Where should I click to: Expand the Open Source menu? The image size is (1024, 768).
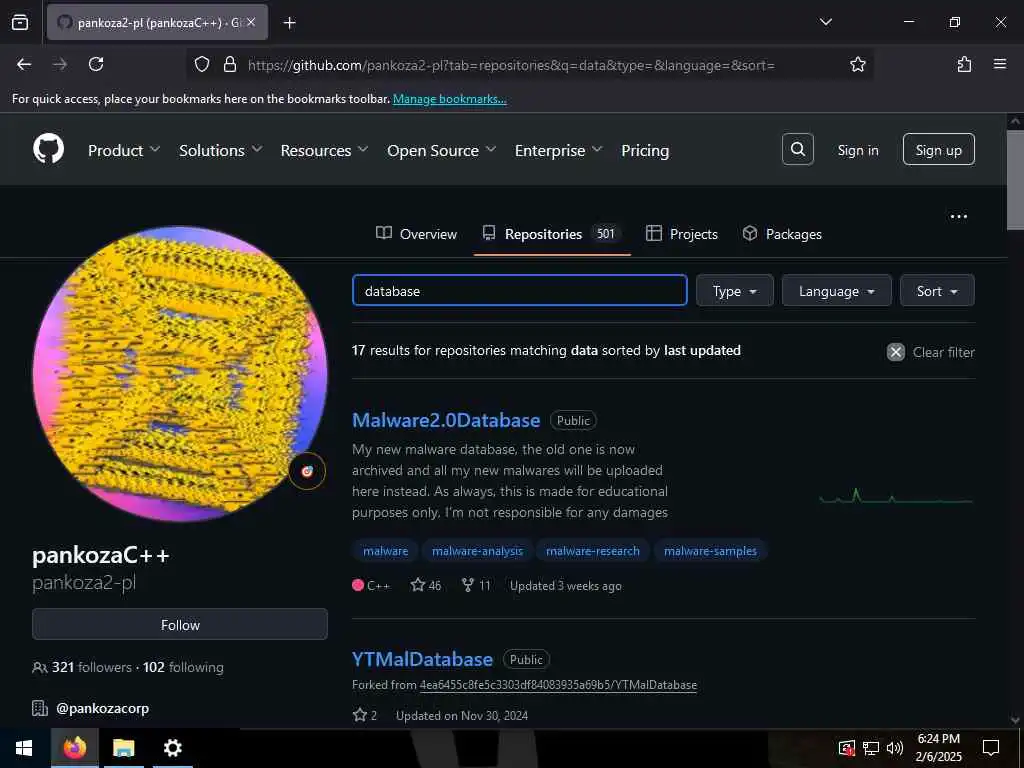click(441, 150)
